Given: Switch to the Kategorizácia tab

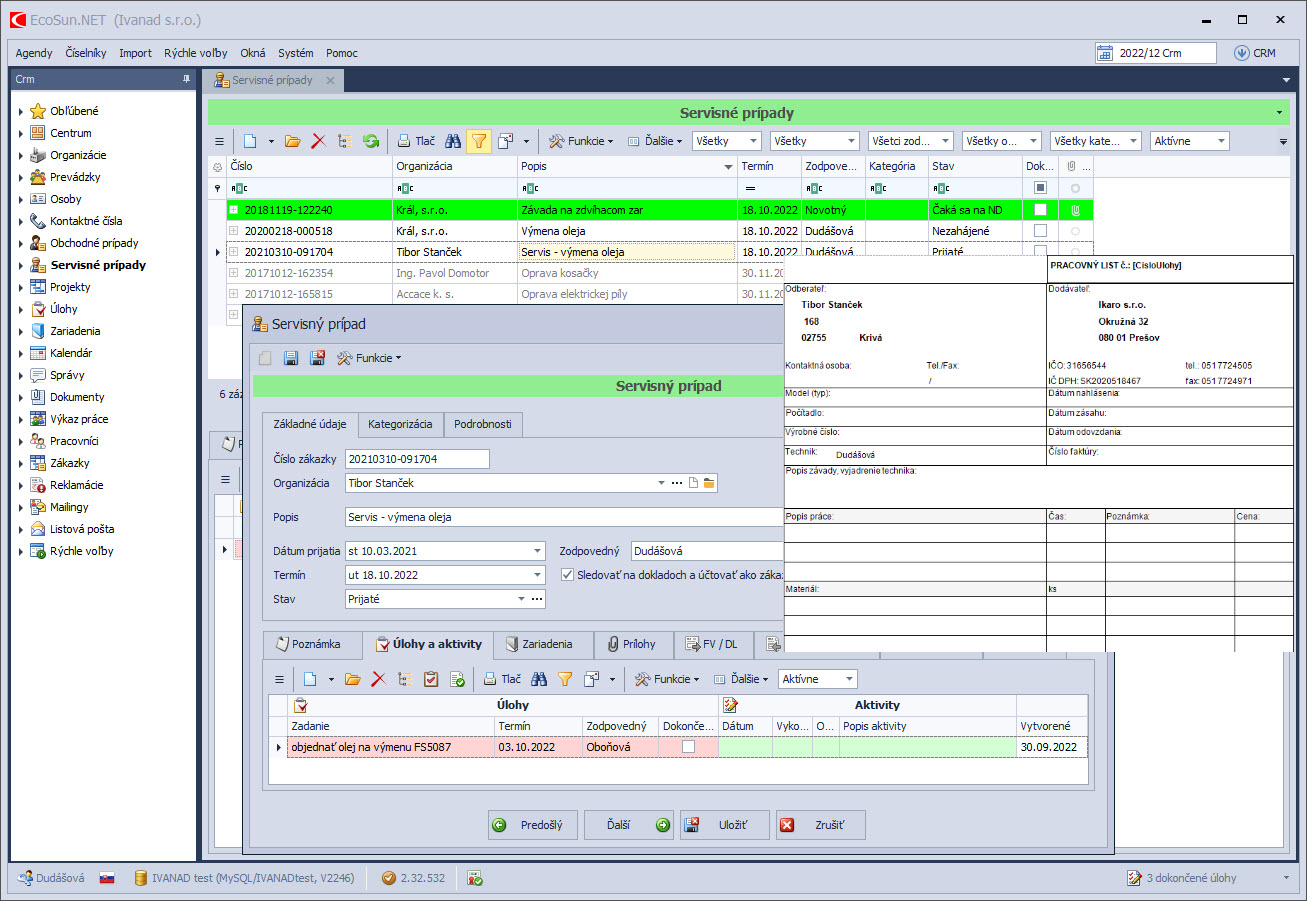Looking at the screenshot, I should click(x=400, y=424).
